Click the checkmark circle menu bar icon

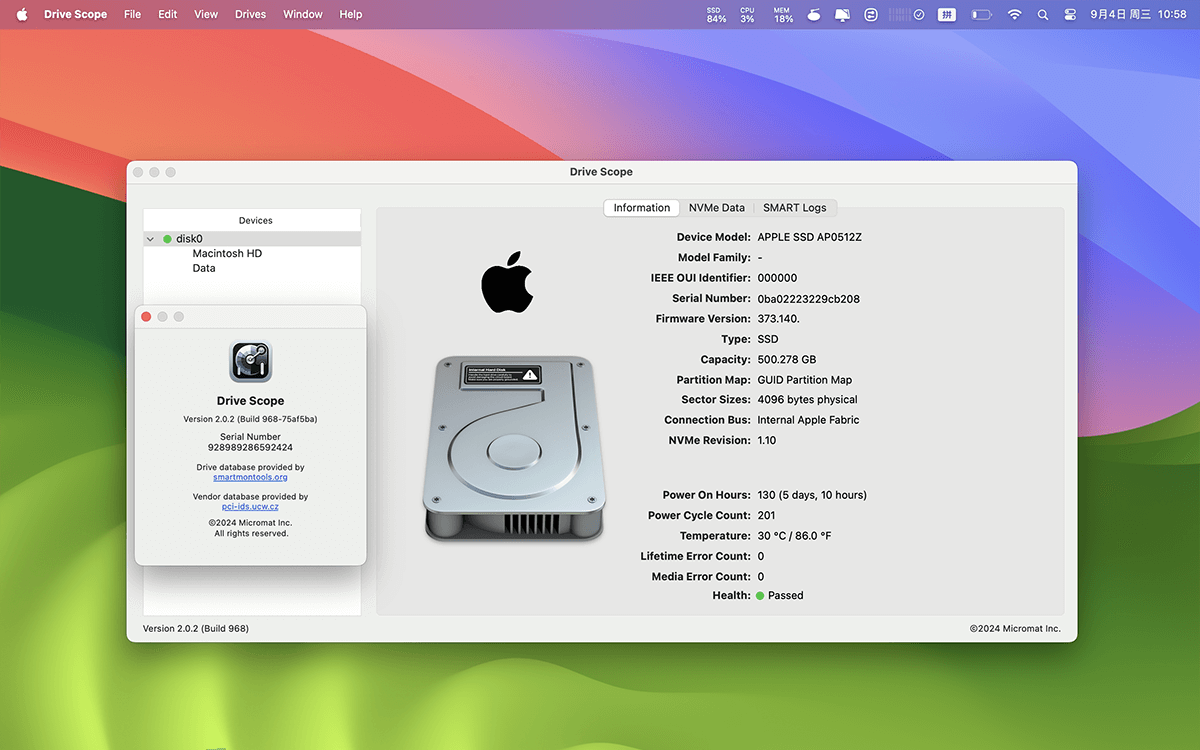click(x=919, y=15)
